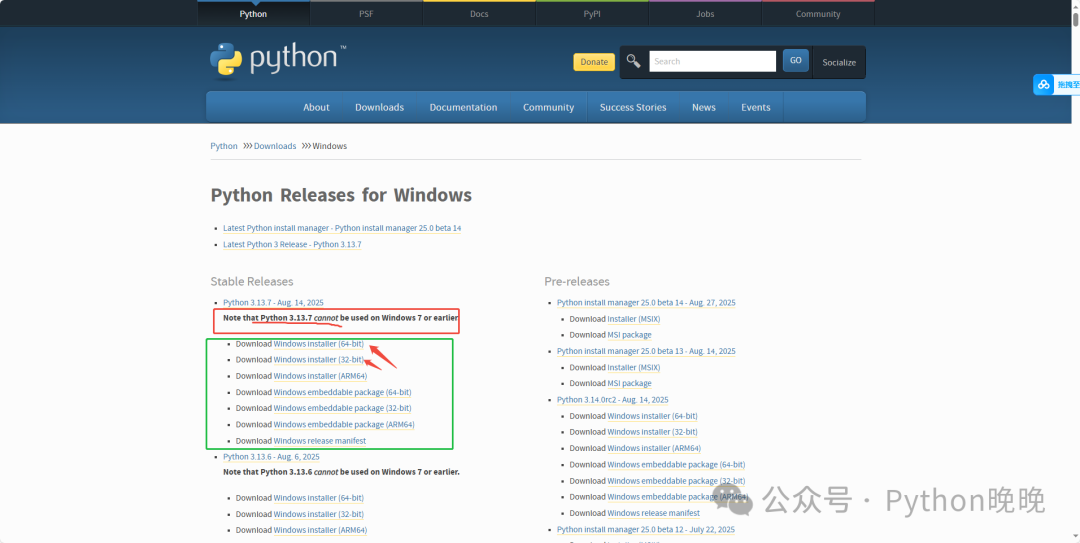
Task: Open the Success Stories navigation menu
Action: coord(633,107)
